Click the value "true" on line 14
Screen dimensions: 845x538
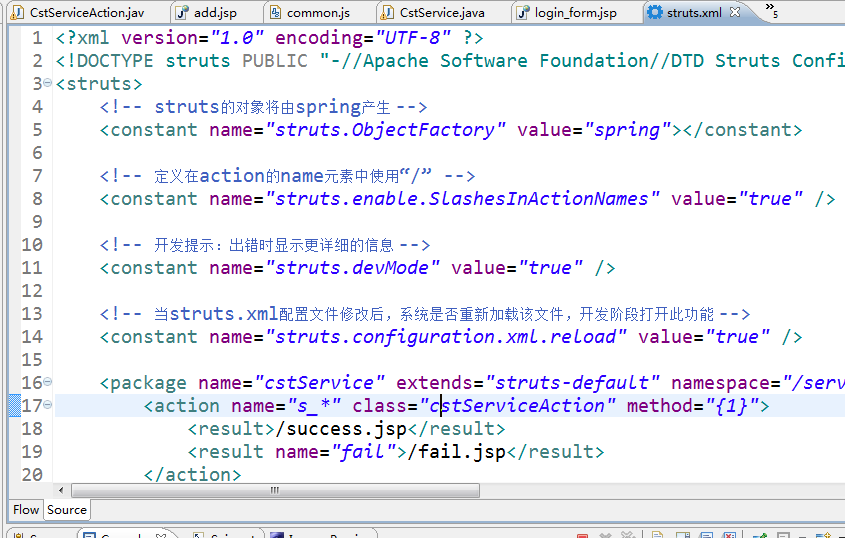point(738,337)
